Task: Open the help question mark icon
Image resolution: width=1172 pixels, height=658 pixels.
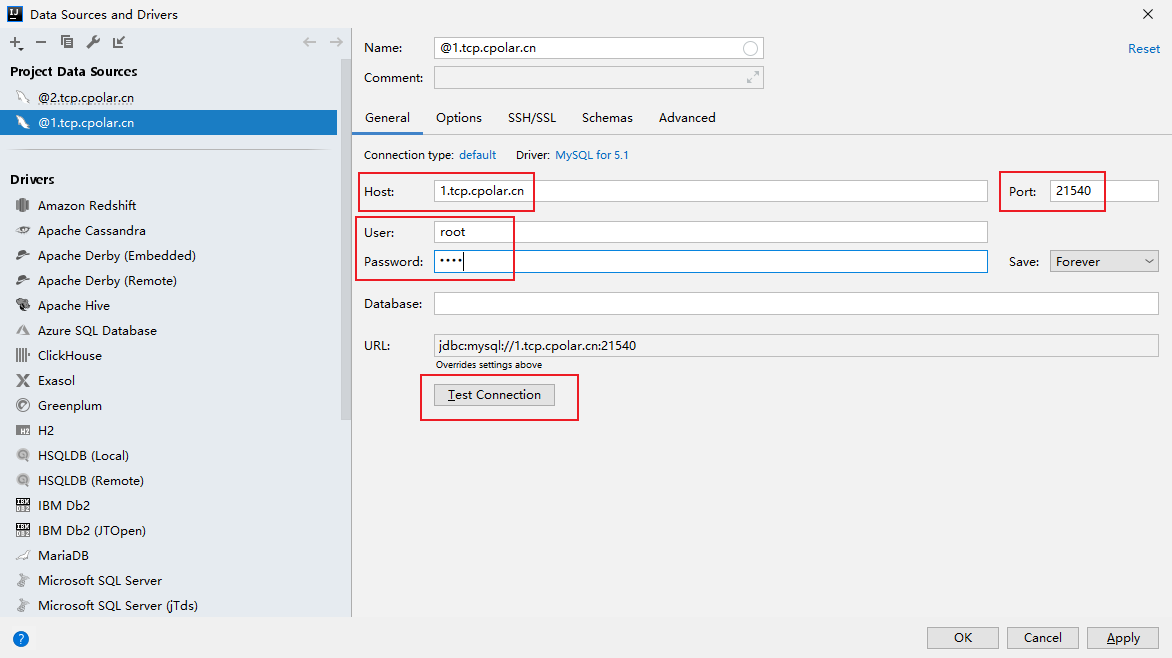Action: pos(21,639)
